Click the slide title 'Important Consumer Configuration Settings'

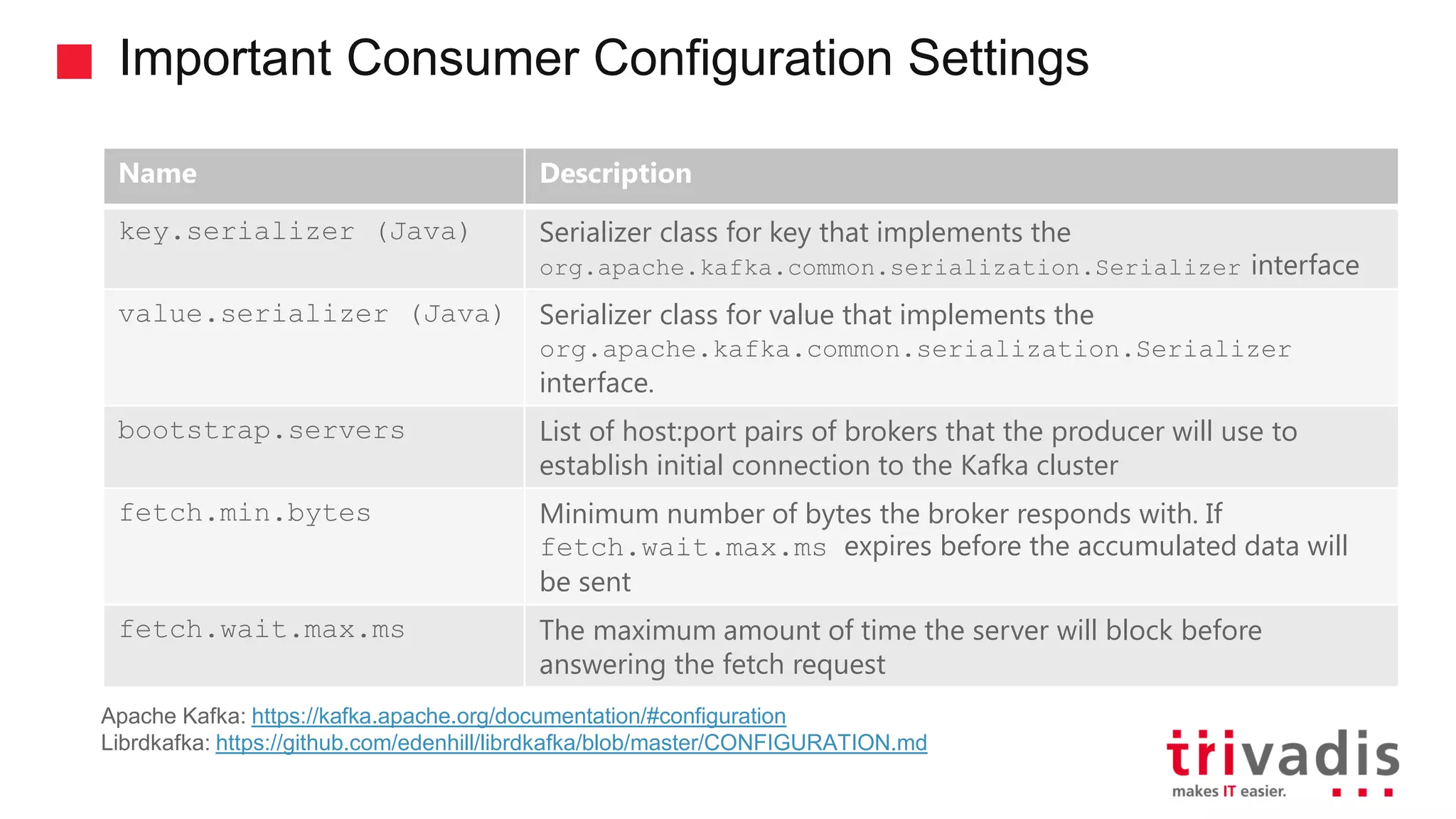[x=604, y=58]
